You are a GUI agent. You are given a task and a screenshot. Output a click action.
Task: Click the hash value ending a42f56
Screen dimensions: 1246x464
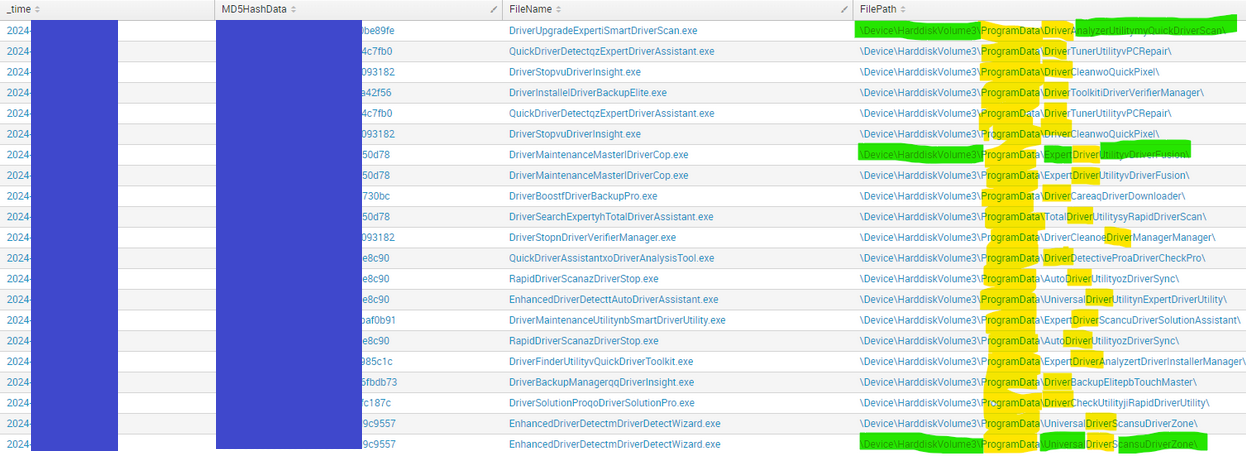click(x=376, y=93)
